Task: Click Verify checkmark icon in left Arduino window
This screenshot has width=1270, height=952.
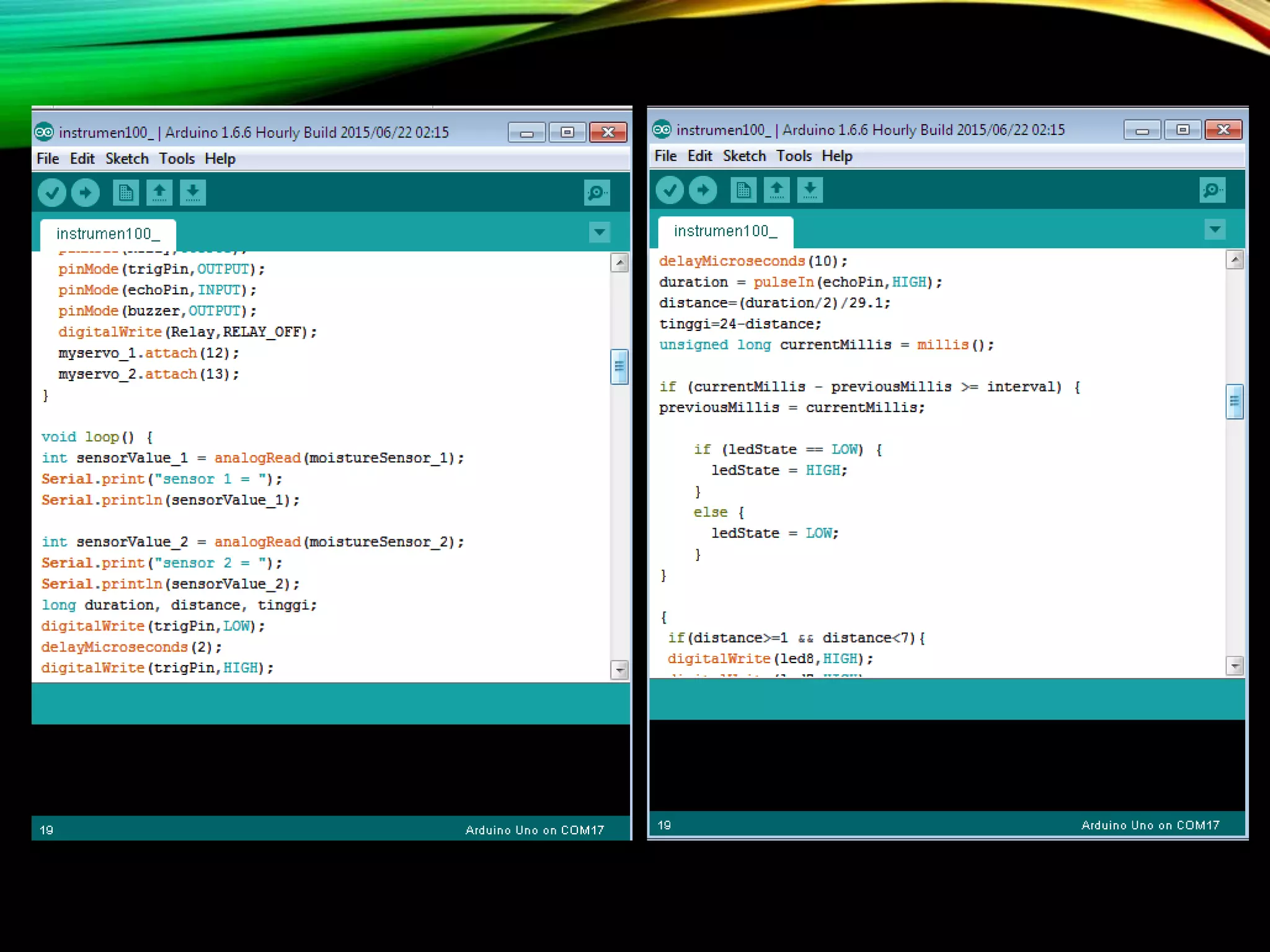Action: coord(52,193)
